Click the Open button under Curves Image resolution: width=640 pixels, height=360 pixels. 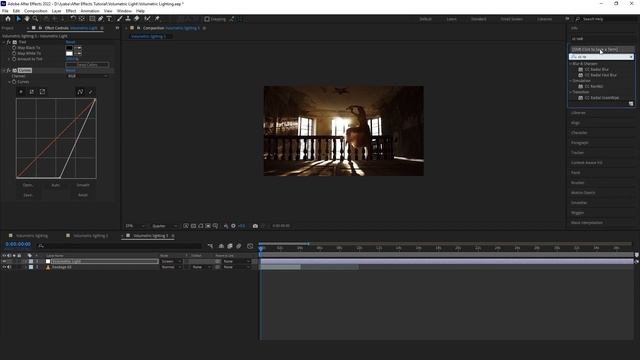(x=28, y=185)
